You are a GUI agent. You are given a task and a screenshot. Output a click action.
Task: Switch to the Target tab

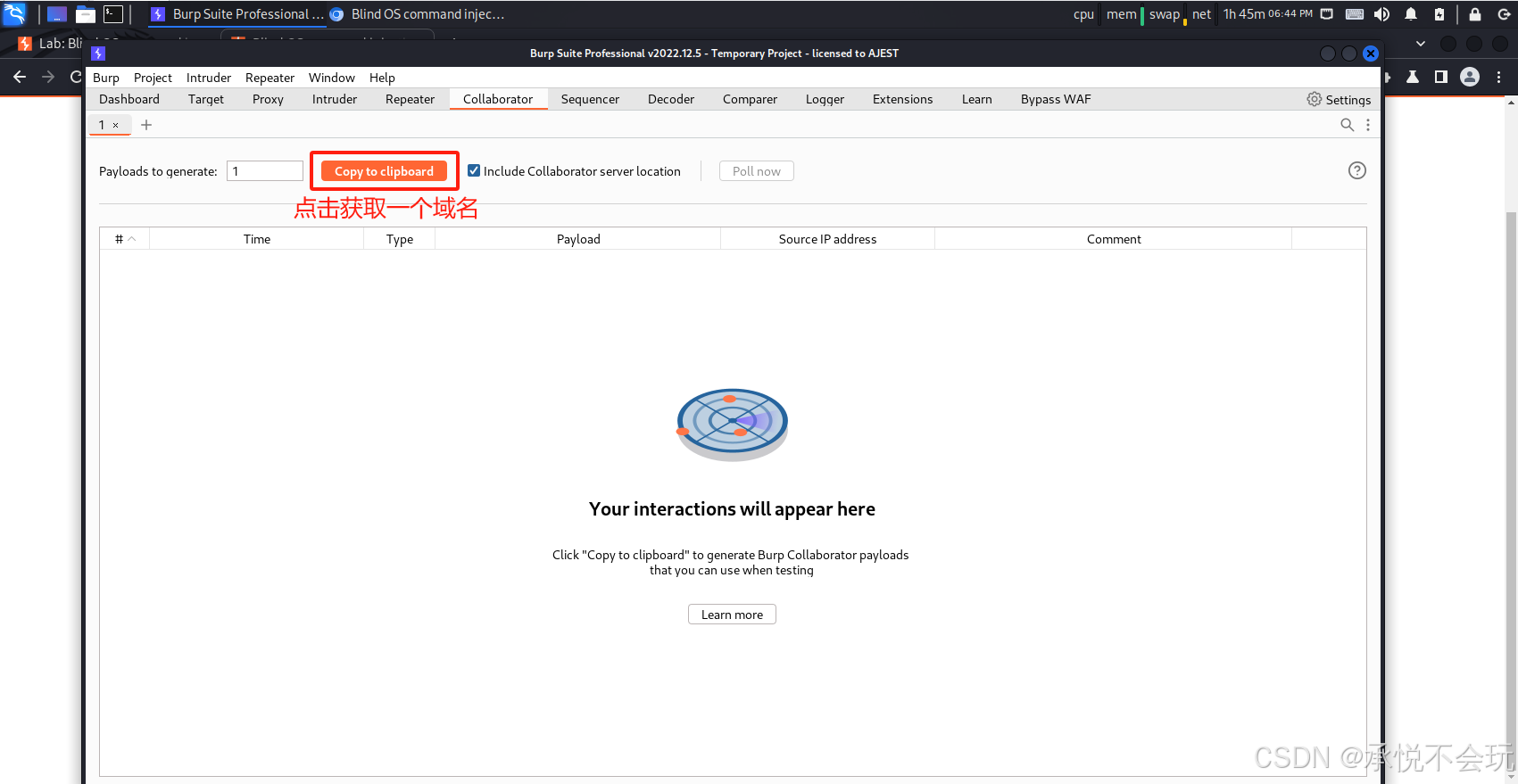(206, 99)
